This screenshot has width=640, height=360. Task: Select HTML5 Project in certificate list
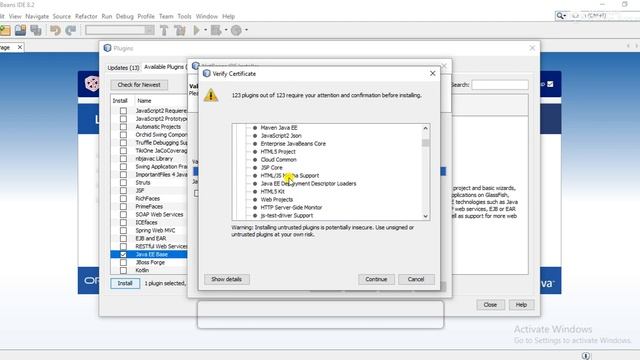click(x=278, y=151)
